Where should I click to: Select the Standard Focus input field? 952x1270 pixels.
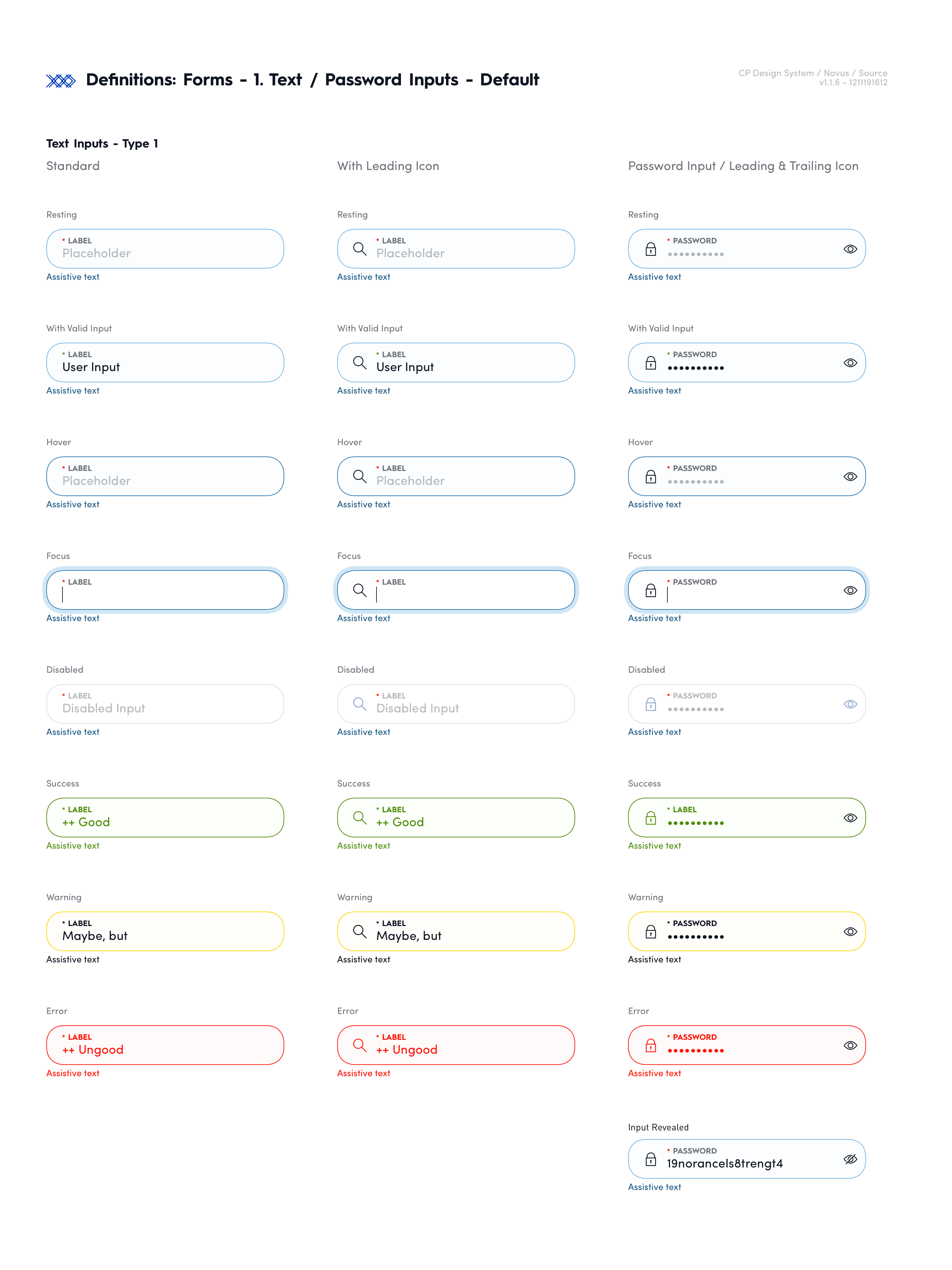pyautogui.click(x=165, y=590)
